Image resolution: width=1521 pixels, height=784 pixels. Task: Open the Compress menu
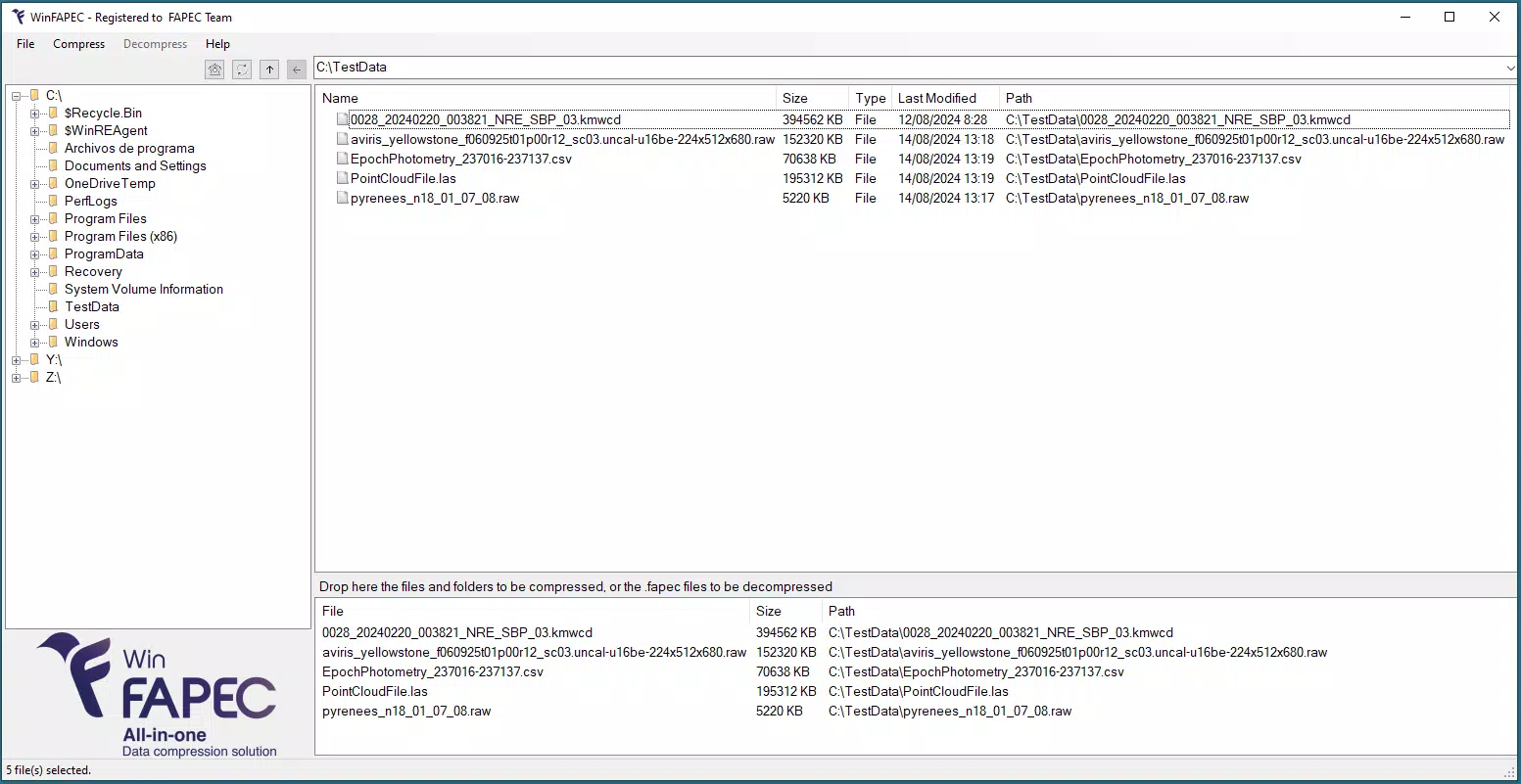pos(79,44)
